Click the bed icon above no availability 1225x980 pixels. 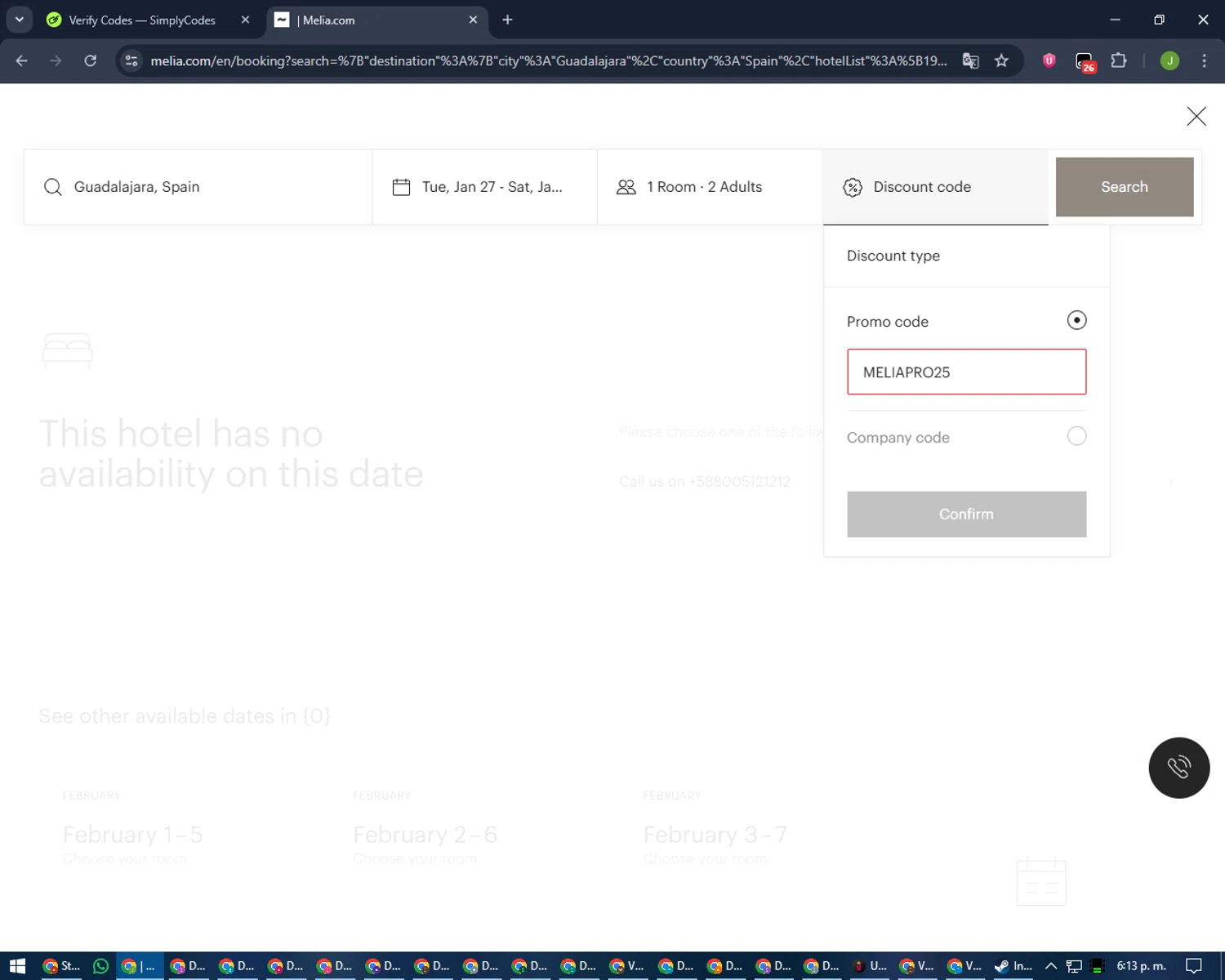click(x=68, y=350)
